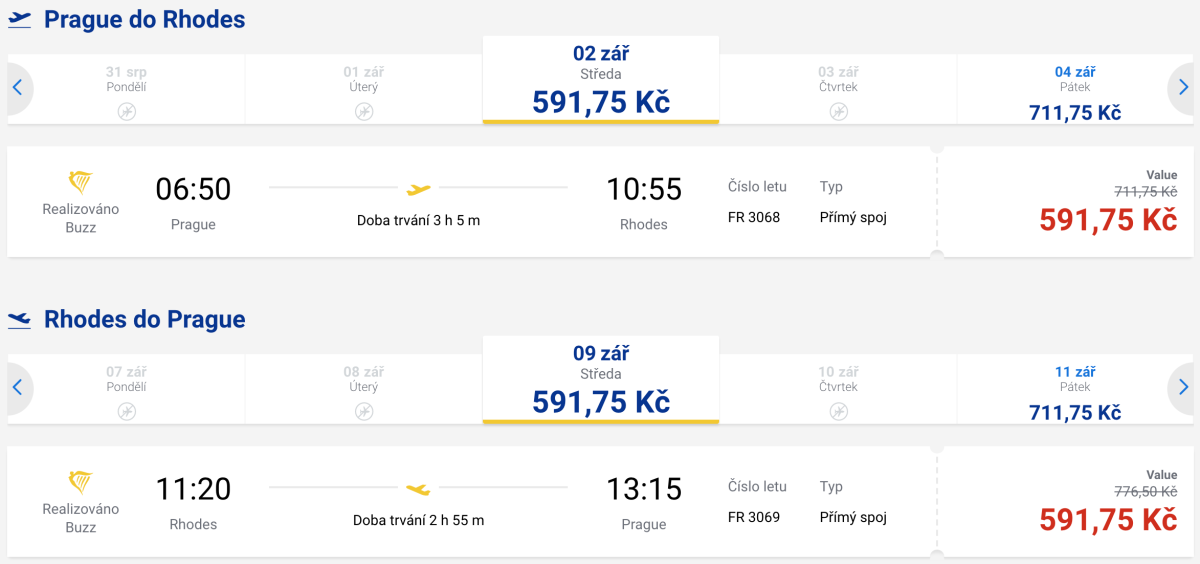Image resolution: width=1200 pixels, height=564 pixels.
Task: Click the yellow airplane icon on outbound route line
Action: coord(418,188)
